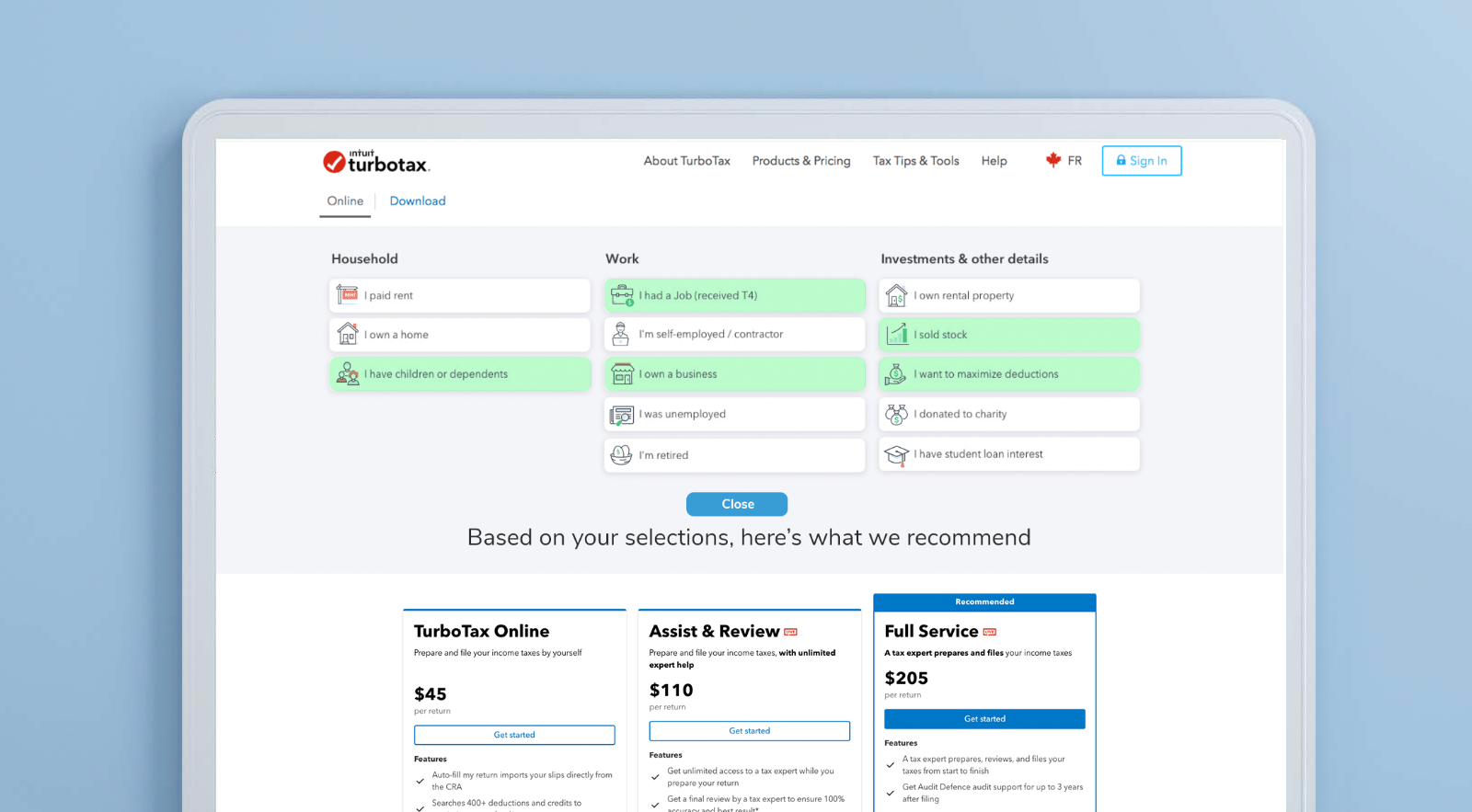Click the graduation cap icon for student loan
The height and width of the screenshot is (812, 1472).
tap(896, 454)
